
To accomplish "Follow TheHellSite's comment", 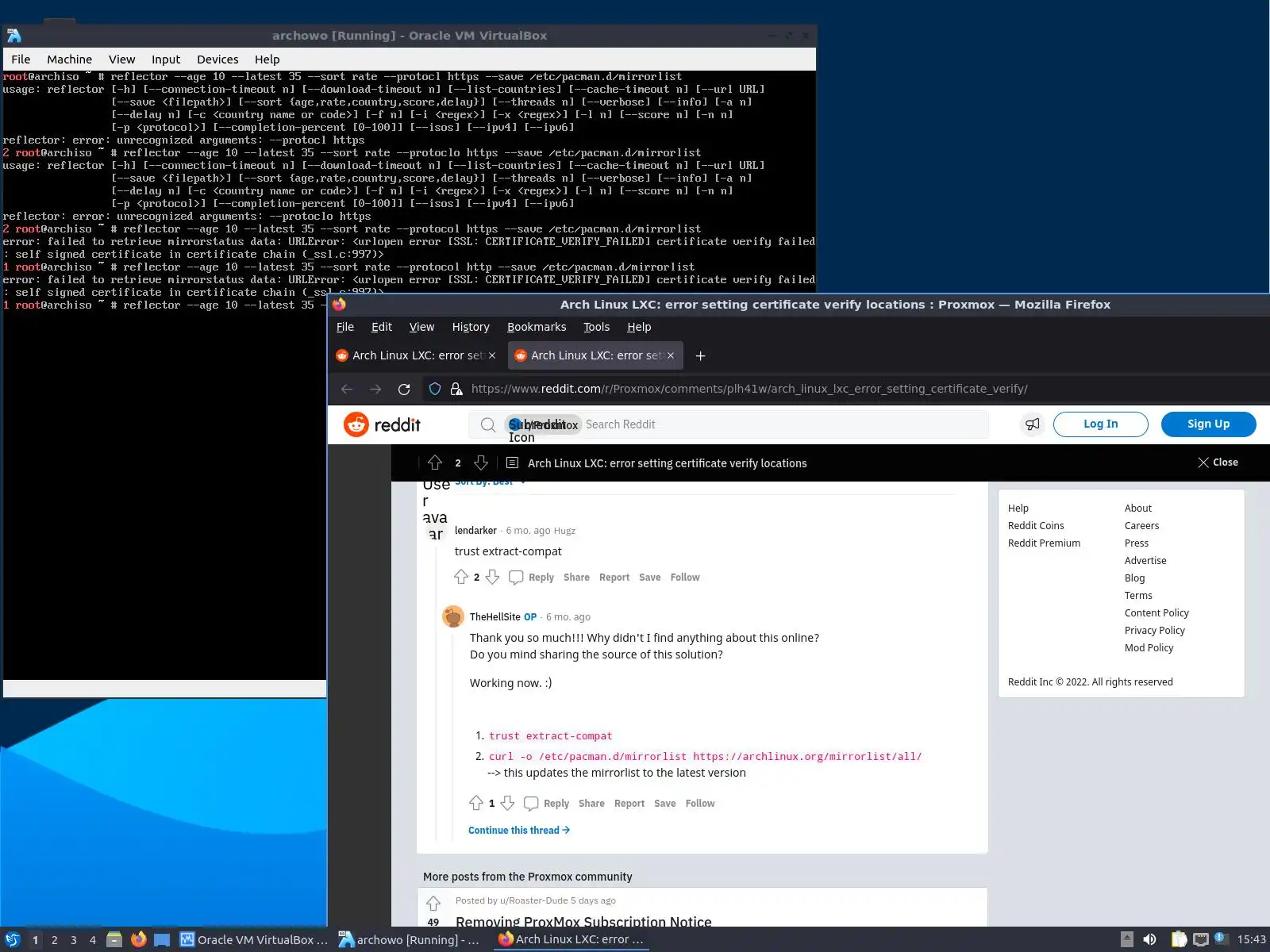I will coord(700,804).
